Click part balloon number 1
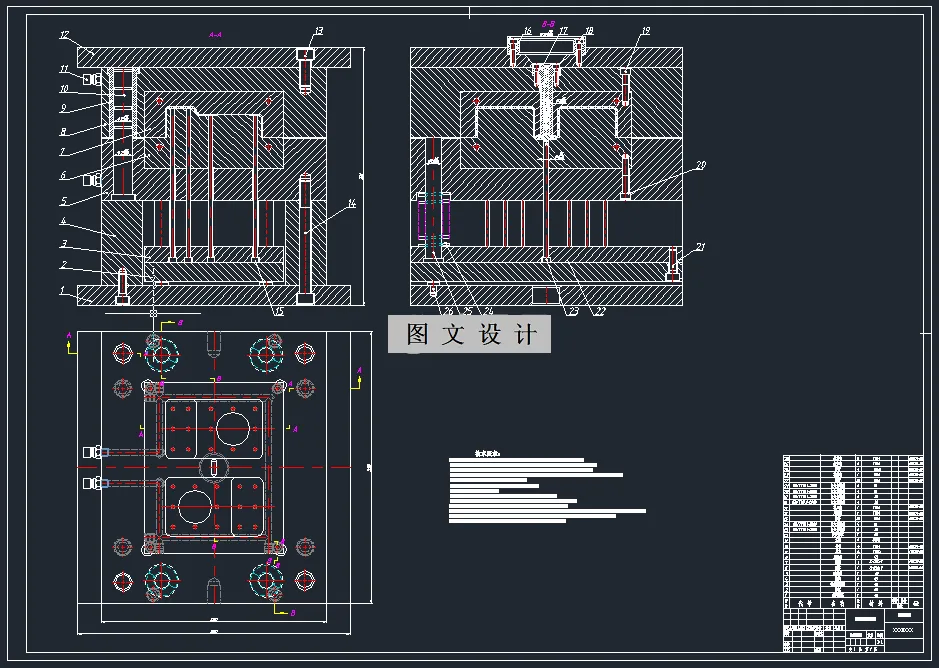 click(x=62, y=291)
